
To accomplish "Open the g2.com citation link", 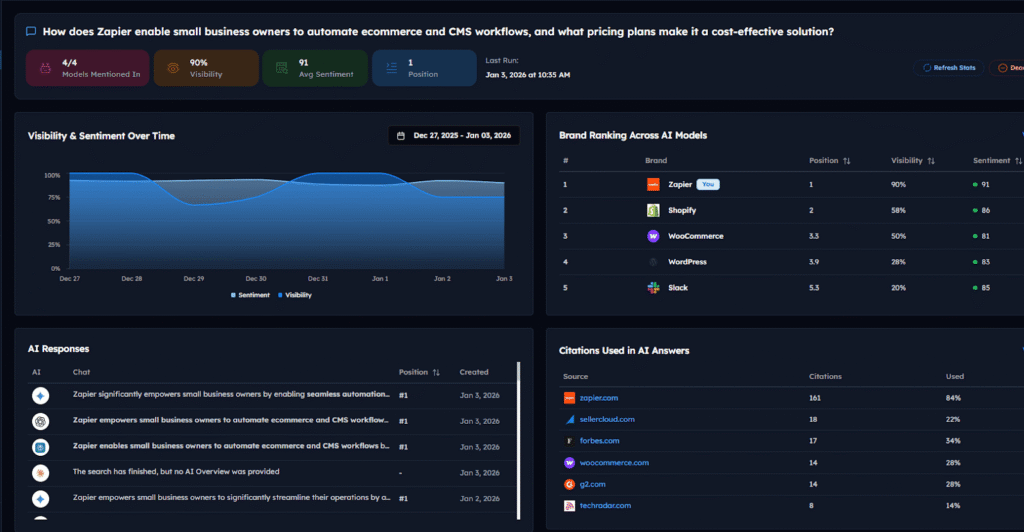I will click(592, 484).
